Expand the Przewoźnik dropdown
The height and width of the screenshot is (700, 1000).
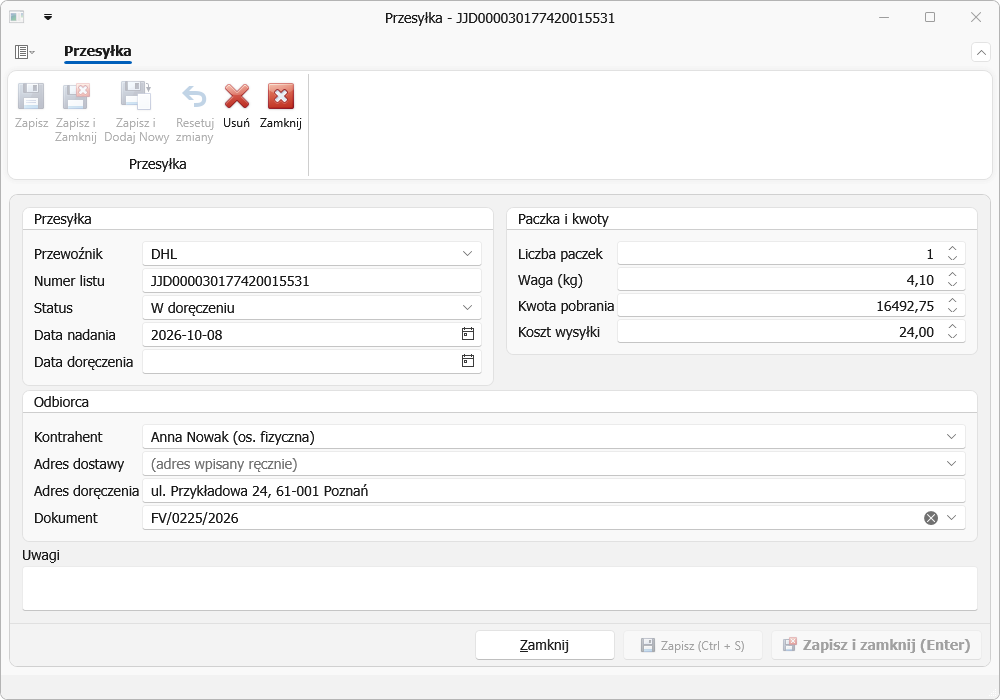click(467, 254)
